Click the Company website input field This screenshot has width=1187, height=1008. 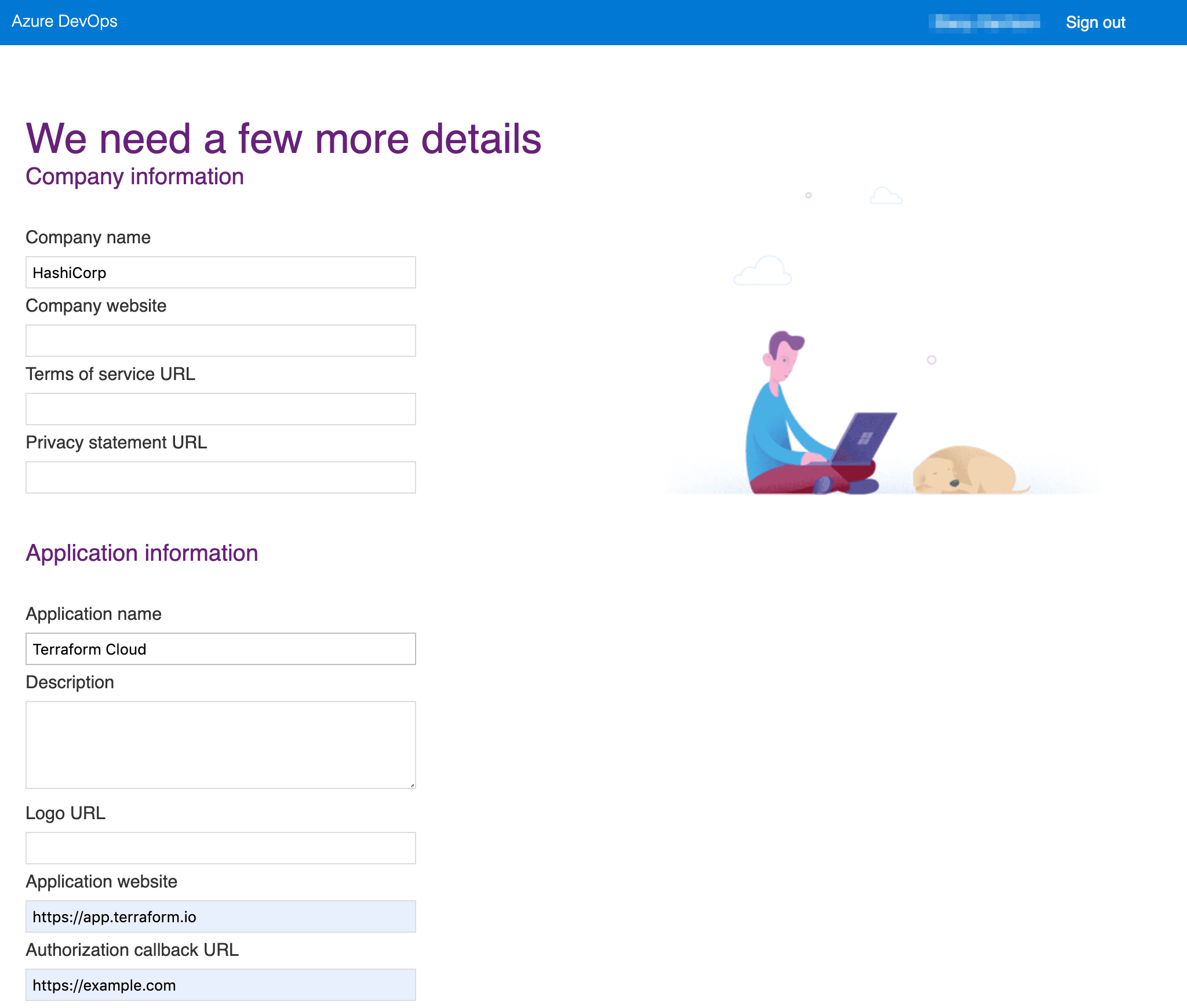(x=220, y=340)
